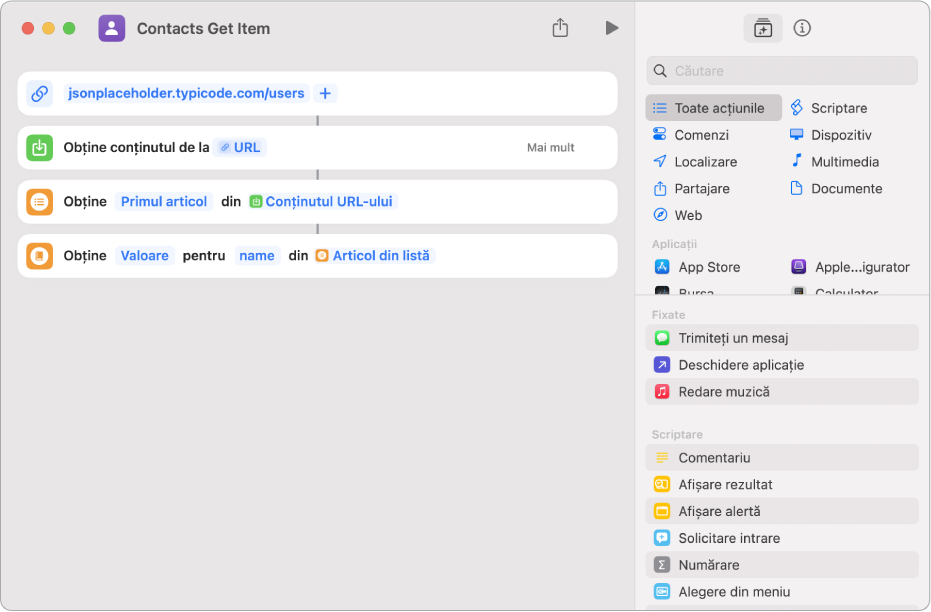
Task: Add another URL with the plus button
Action: tap(325, 94)
